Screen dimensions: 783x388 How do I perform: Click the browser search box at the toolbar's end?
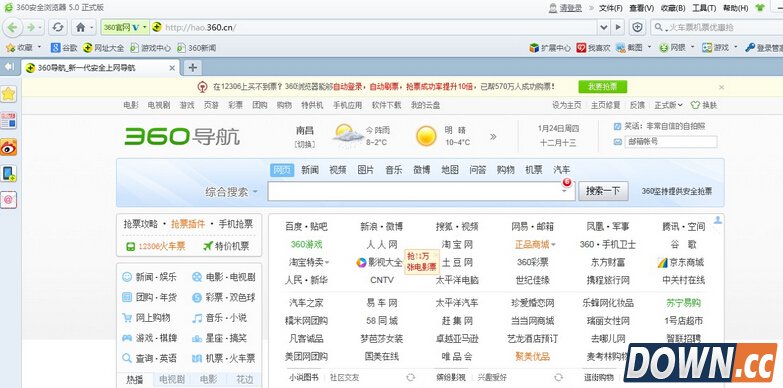pyautogui.click(x=716, y=27)
